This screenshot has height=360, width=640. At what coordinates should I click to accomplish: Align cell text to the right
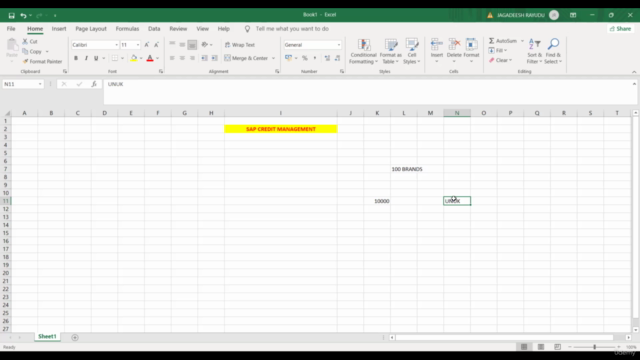coord(192,58)
